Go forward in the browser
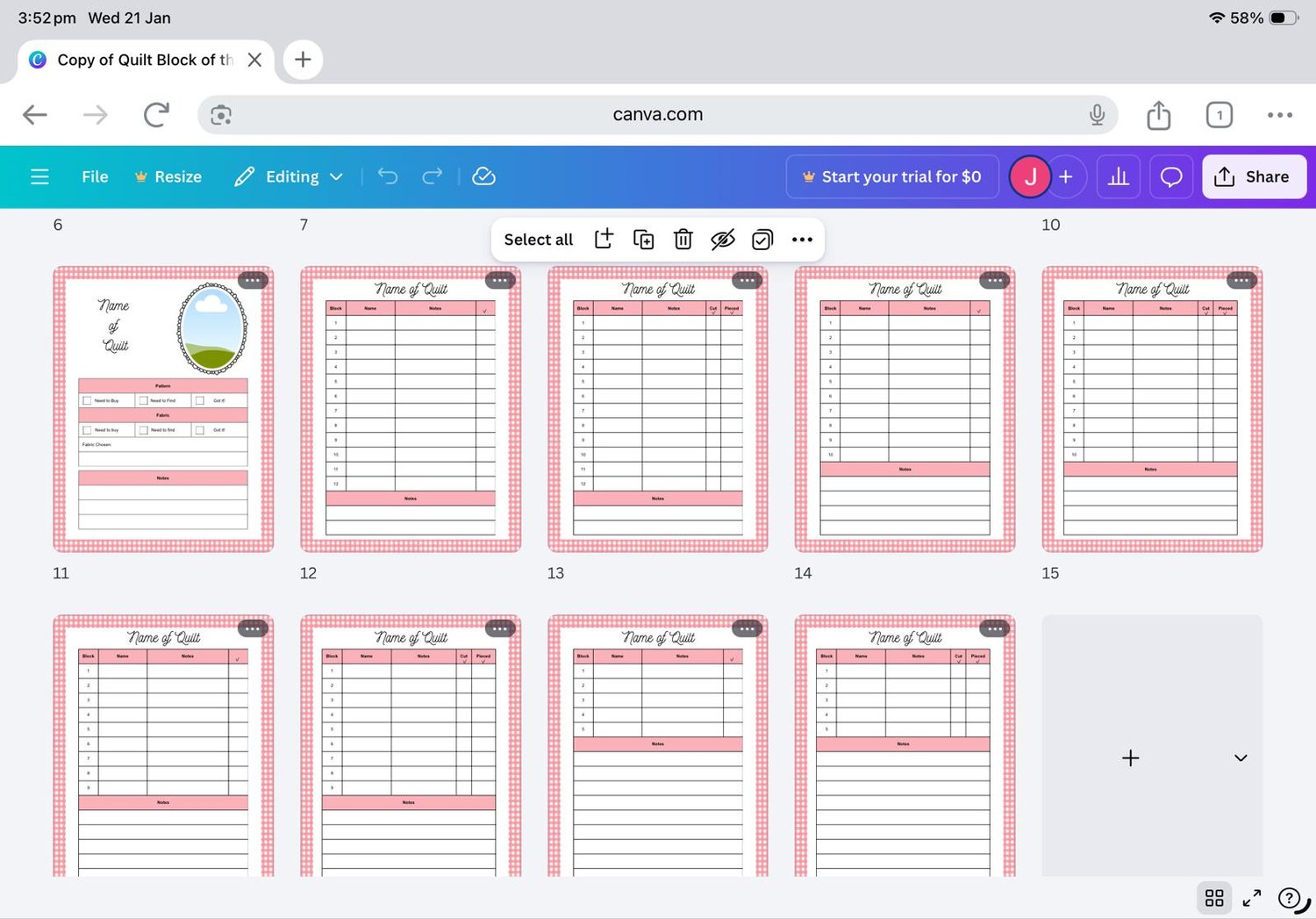The width and height of the screenshot is (1316, 919). click(95, 114)
